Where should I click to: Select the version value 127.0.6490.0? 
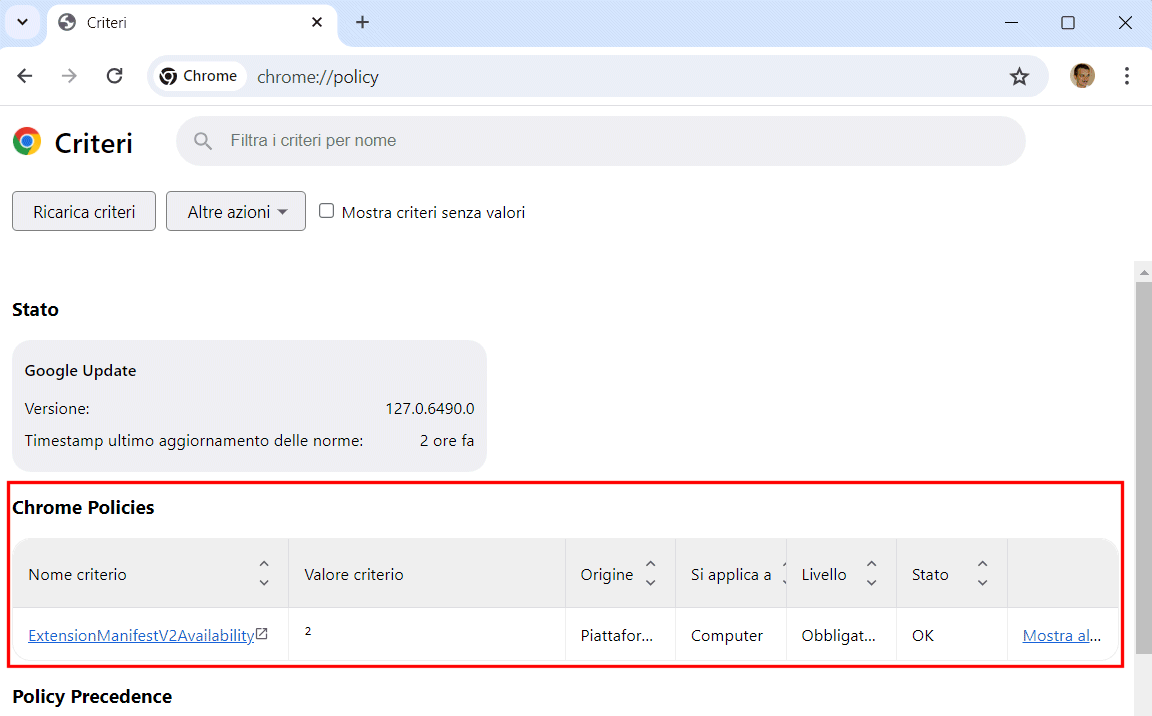[x=430, y=408]
